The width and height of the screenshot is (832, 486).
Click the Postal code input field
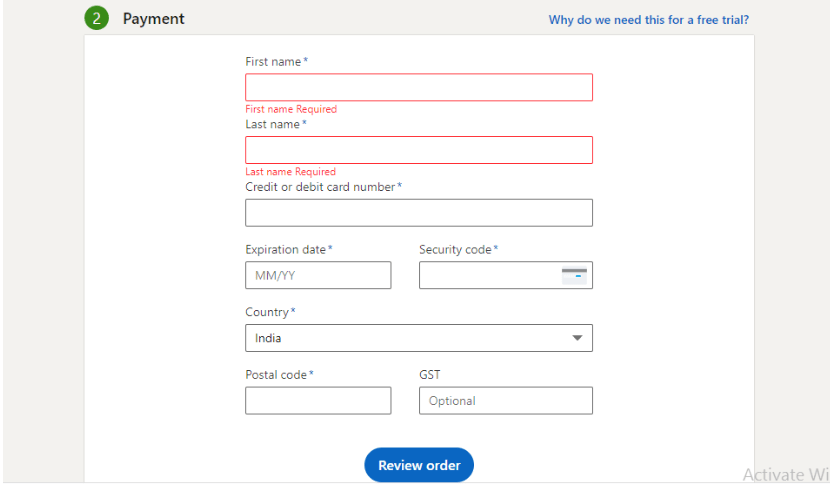tap(318, 401)
